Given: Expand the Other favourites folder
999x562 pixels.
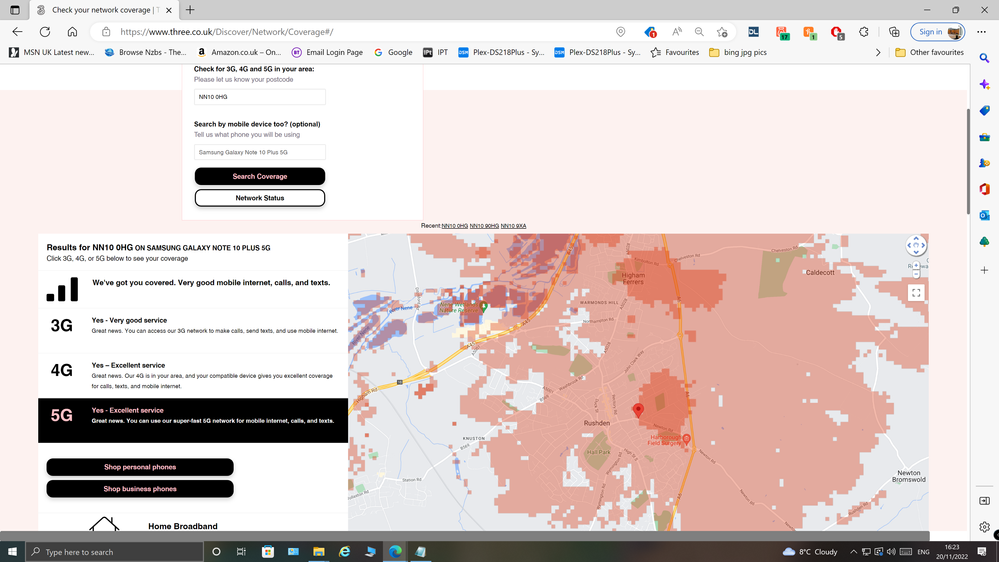Looking at the screenshot, I should click(x=930, y=52).
